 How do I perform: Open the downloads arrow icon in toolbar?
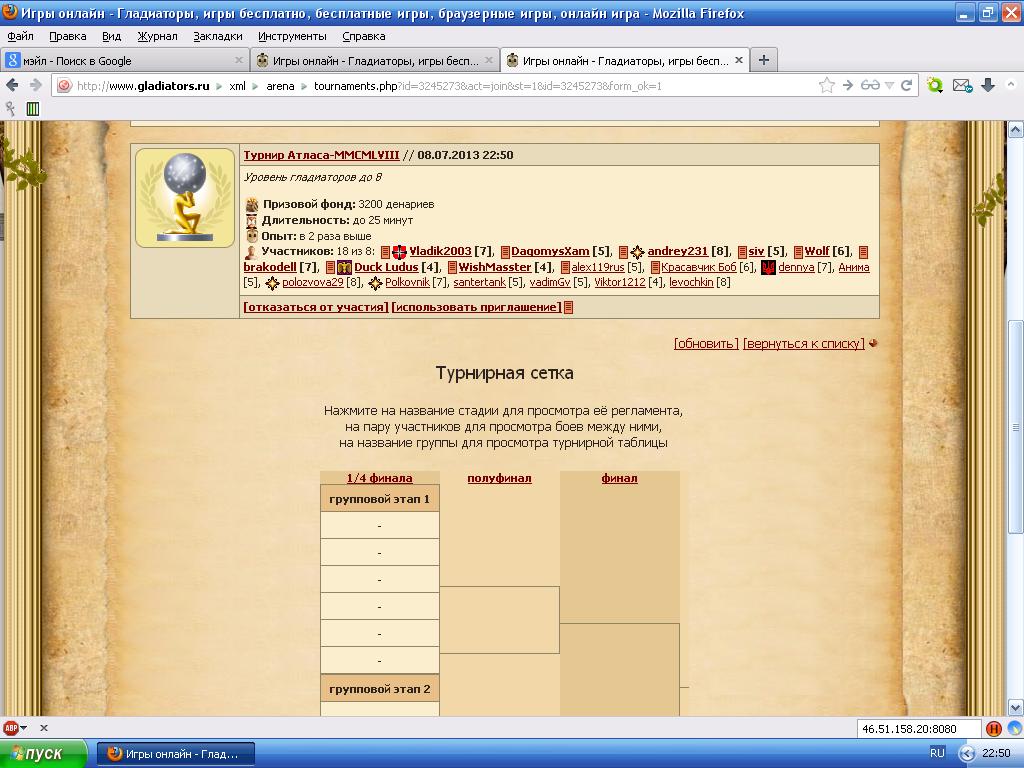(988, 86)
